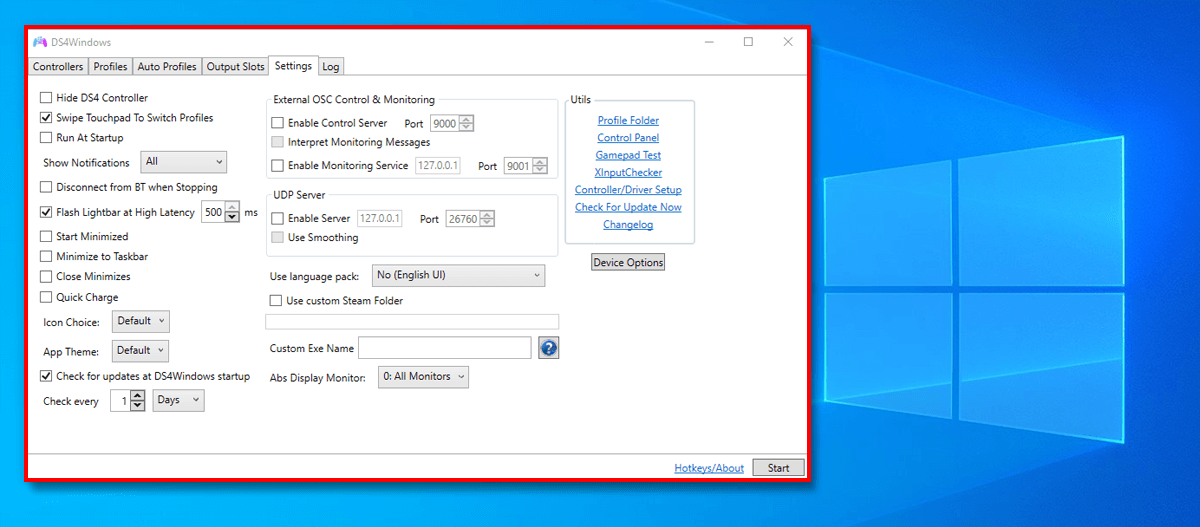
Task: Enable the Hide DS4 Controller checkbox
Action: pos(46,98)
